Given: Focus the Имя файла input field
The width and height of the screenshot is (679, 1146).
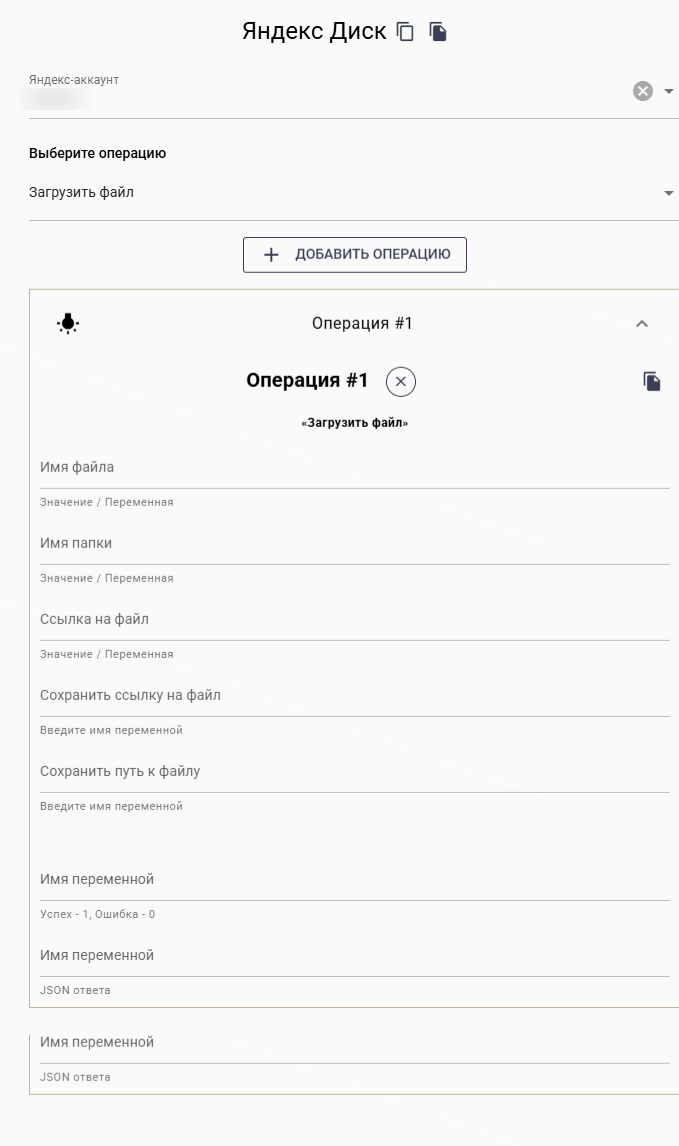Looking at the screenshot, I should 354,468.
